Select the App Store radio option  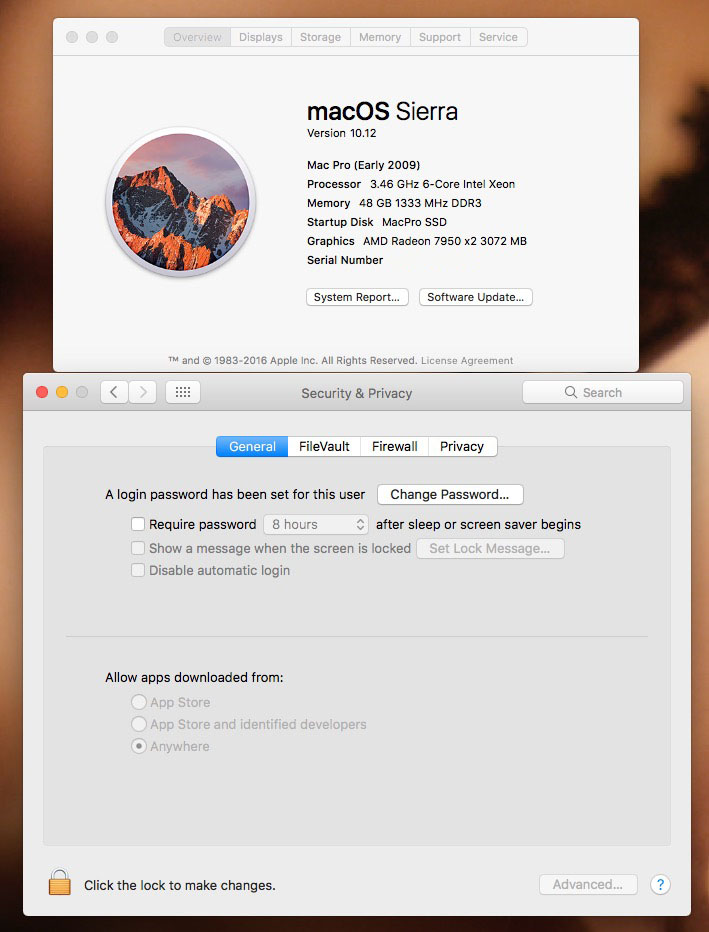pyautogui.click(x=138, y=702)
